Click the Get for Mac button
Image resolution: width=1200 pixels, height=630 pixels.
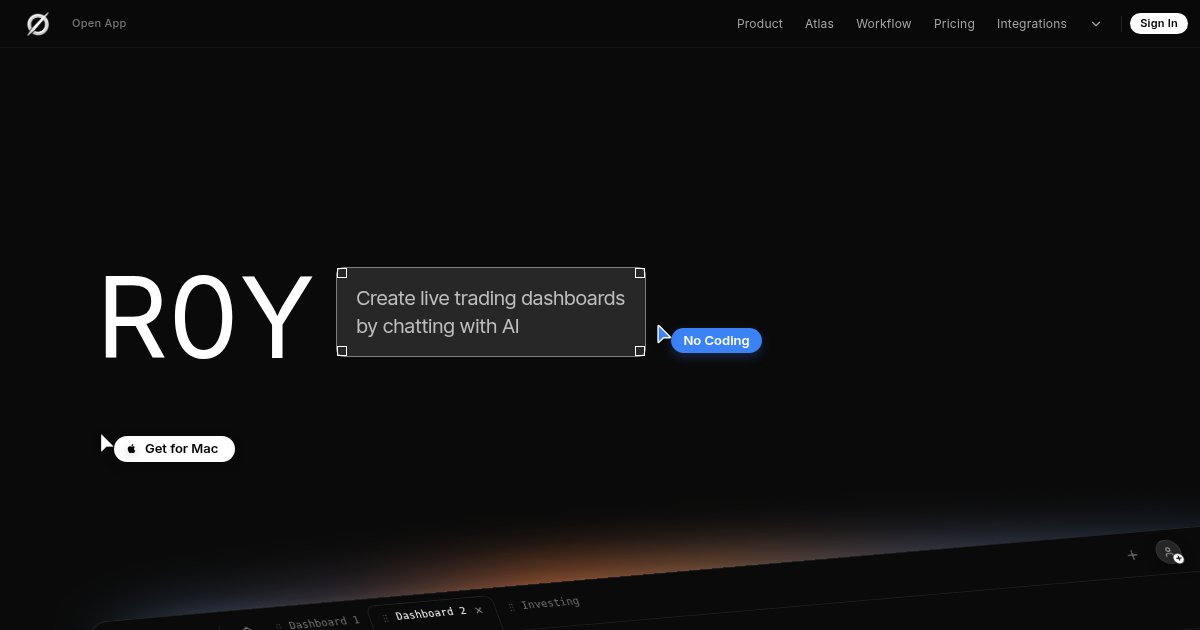(x=174, y=449)
